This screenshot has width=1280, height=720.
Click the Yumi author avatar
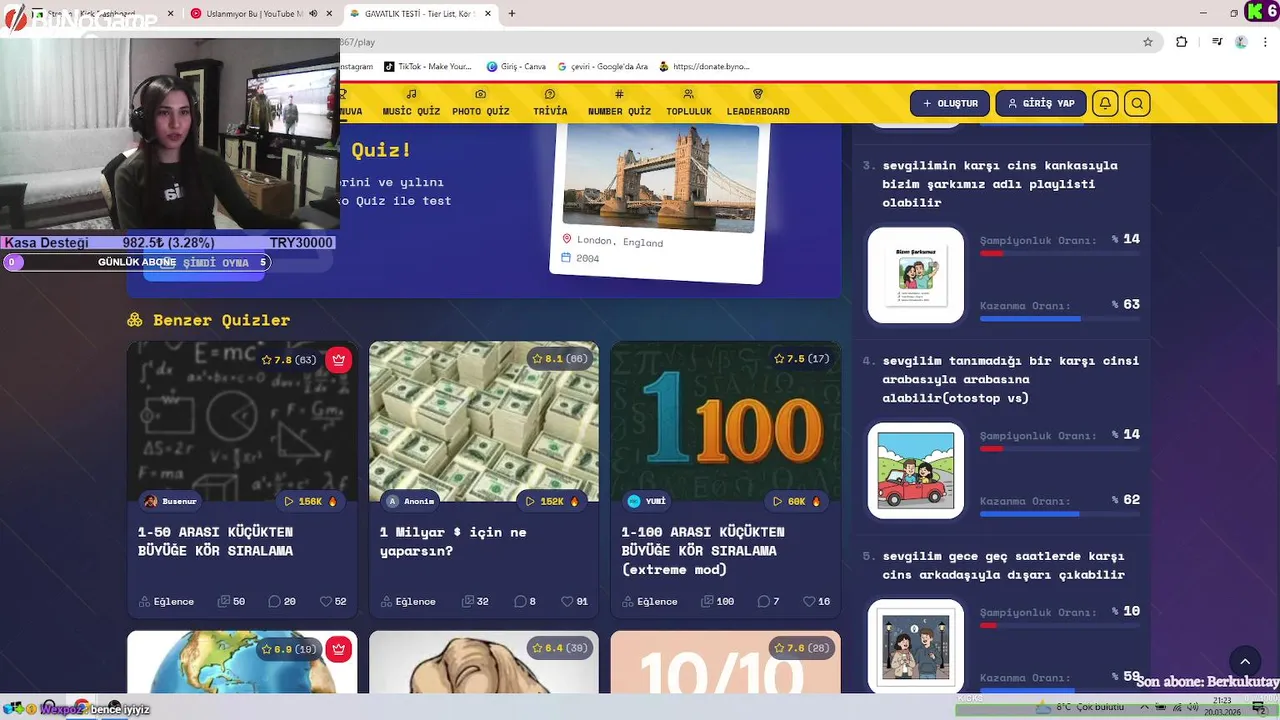[634, 501]
